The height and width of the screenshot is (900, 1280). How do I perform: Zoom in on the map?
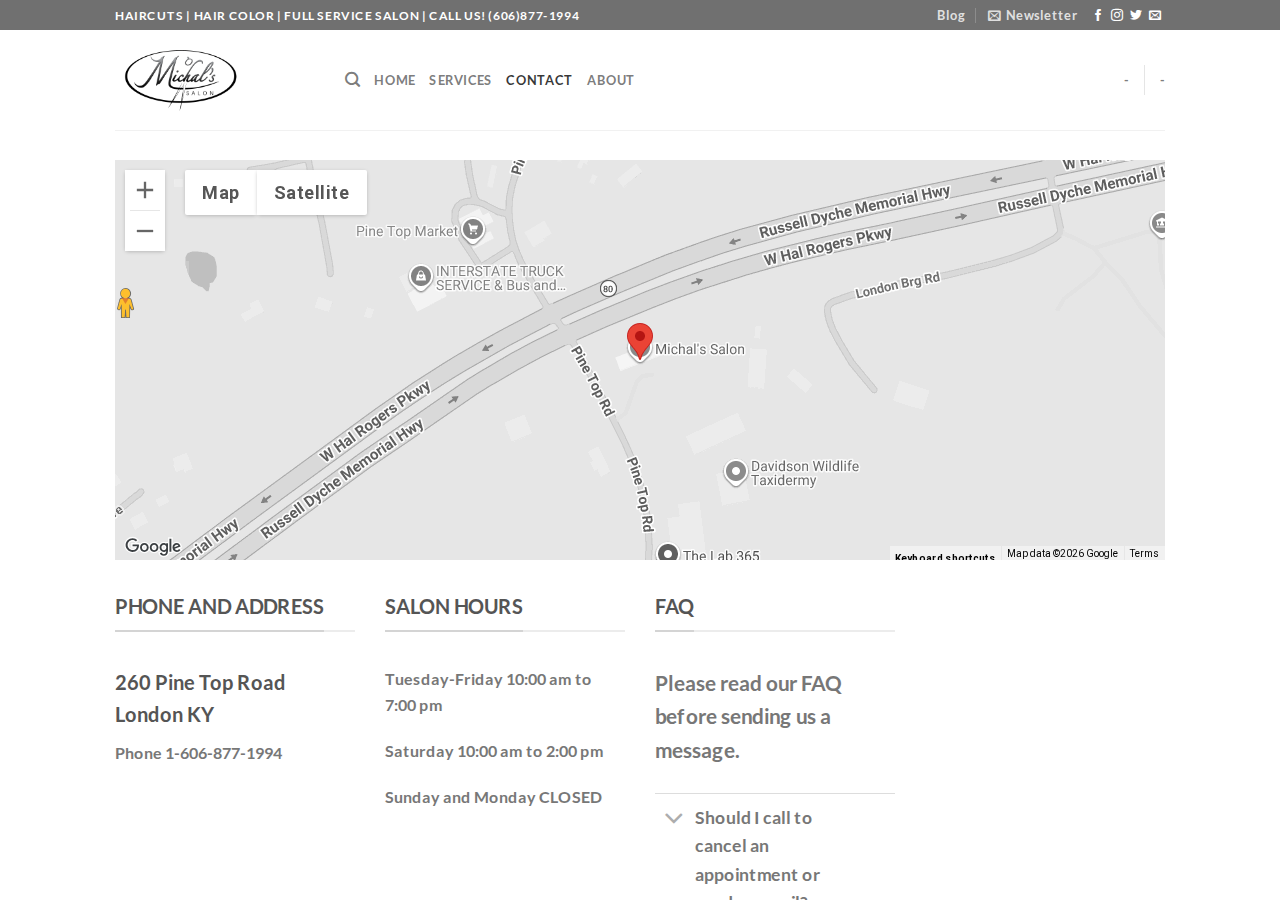[145, 190]
